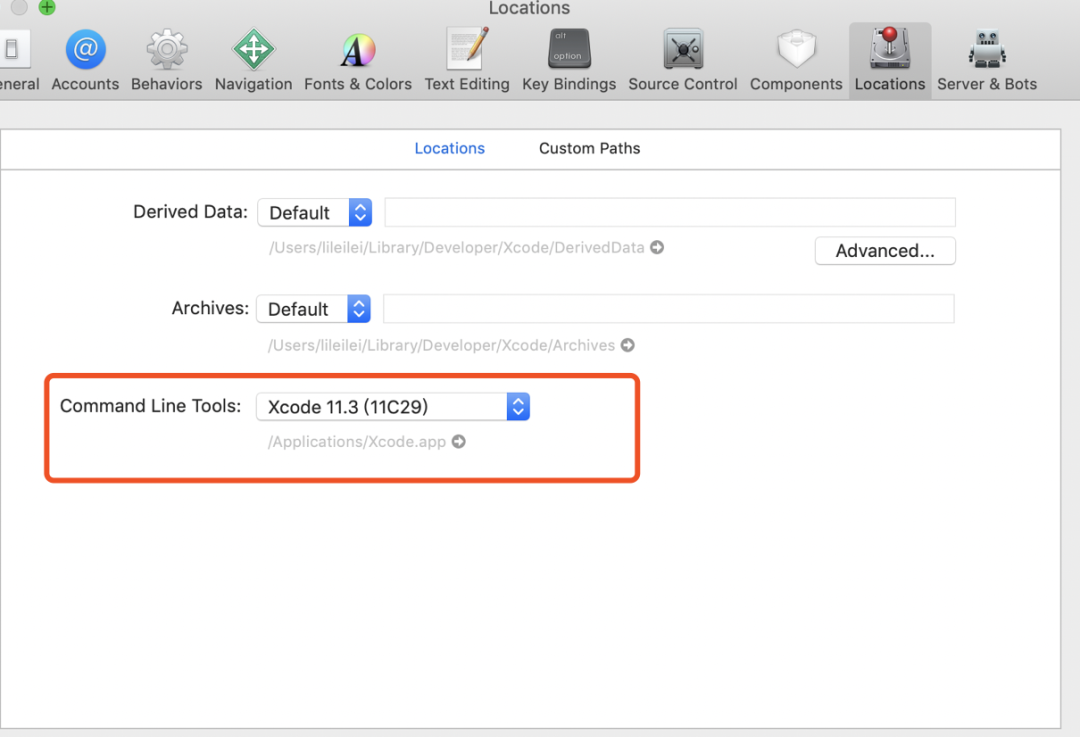
Task: Select the Locations toolbar icon
Action: click(890, 61)
